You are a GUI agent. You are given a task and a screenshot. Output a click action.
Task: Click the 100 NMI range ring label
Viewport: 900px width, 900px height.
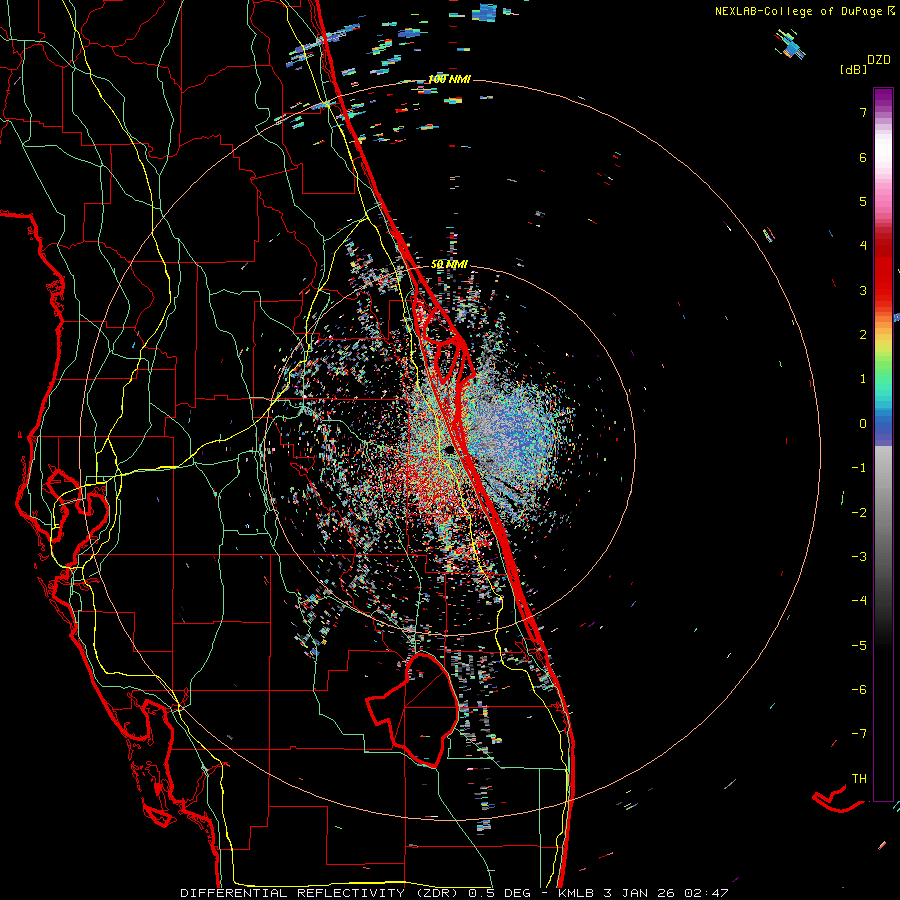click(x=449, y=79)
